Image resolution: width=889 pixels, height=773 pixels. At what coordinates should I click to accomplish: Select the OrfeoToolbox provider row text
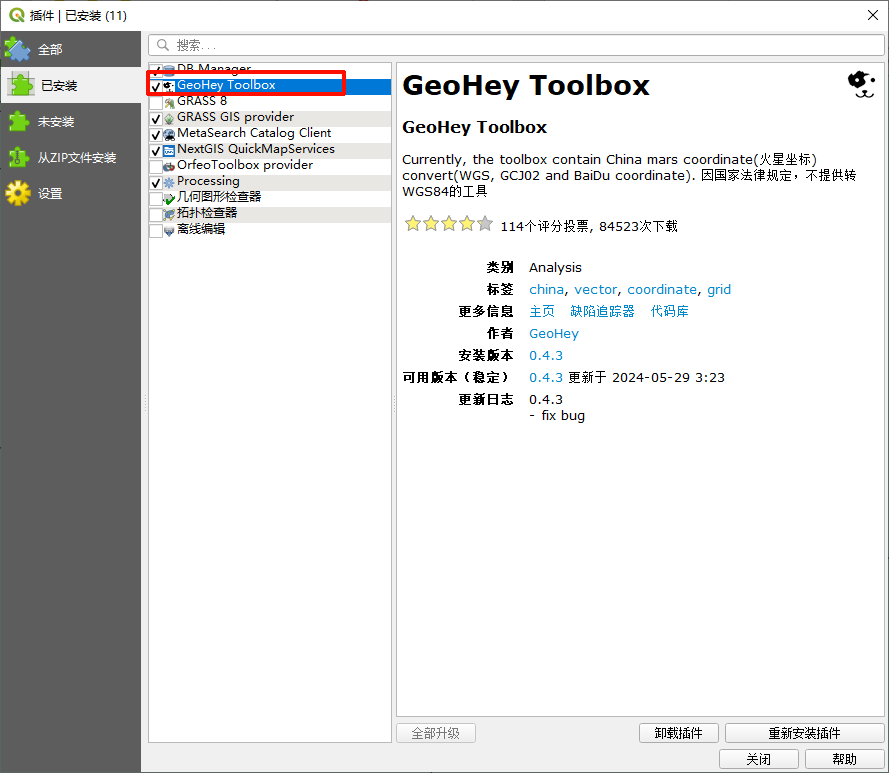[245, 165]
